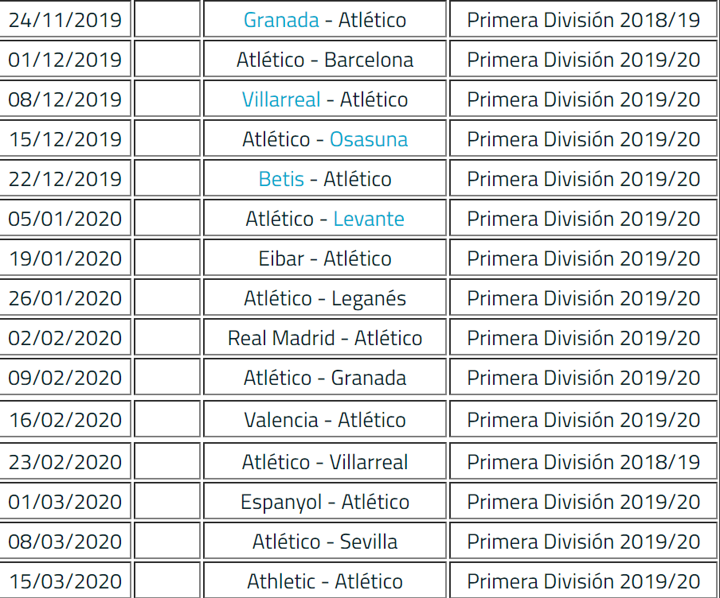Select the Eibar - Atlético fixture
Screen dimensions: 720x598
[325, 258]
